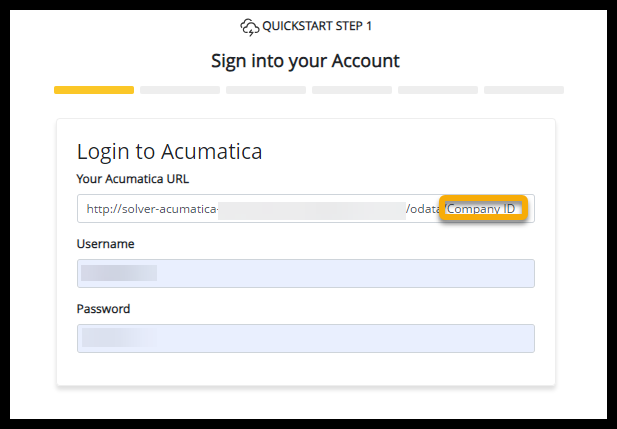Click the "Your Acumatica URL" label
617x429 pixels.
(133, 179)
